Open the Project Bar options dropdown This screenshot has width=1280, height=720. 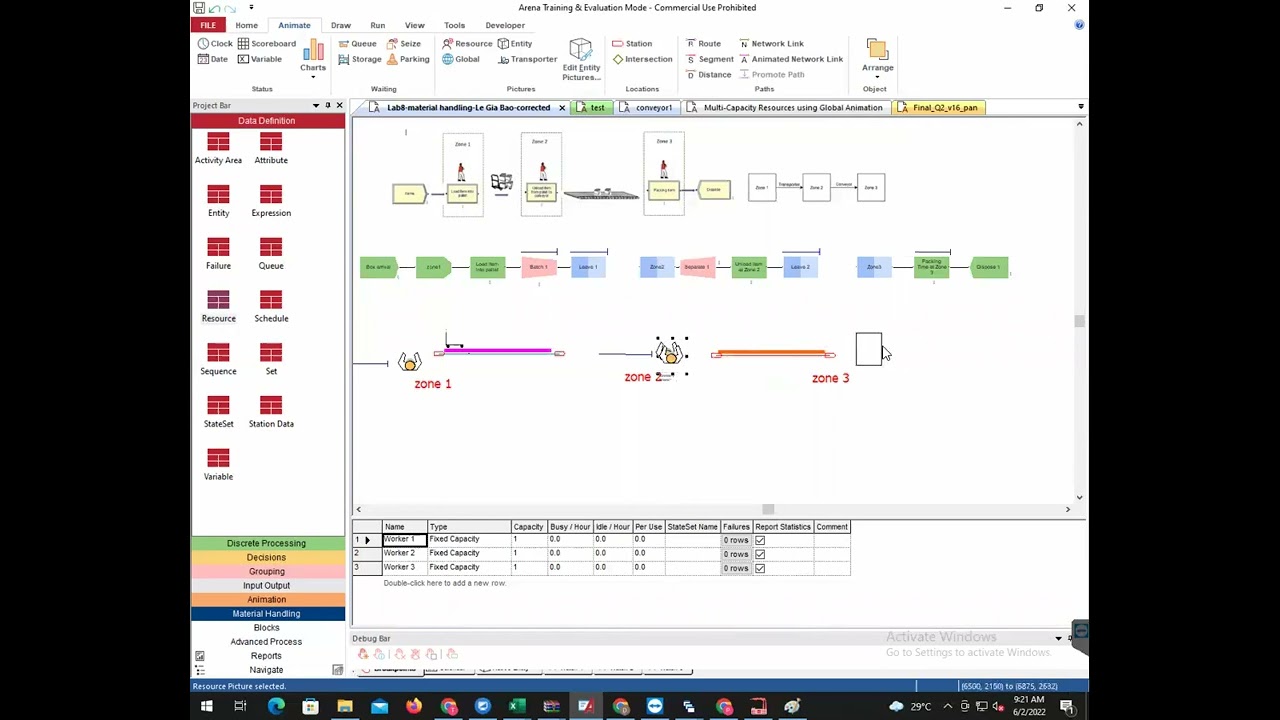coord(316,105)
